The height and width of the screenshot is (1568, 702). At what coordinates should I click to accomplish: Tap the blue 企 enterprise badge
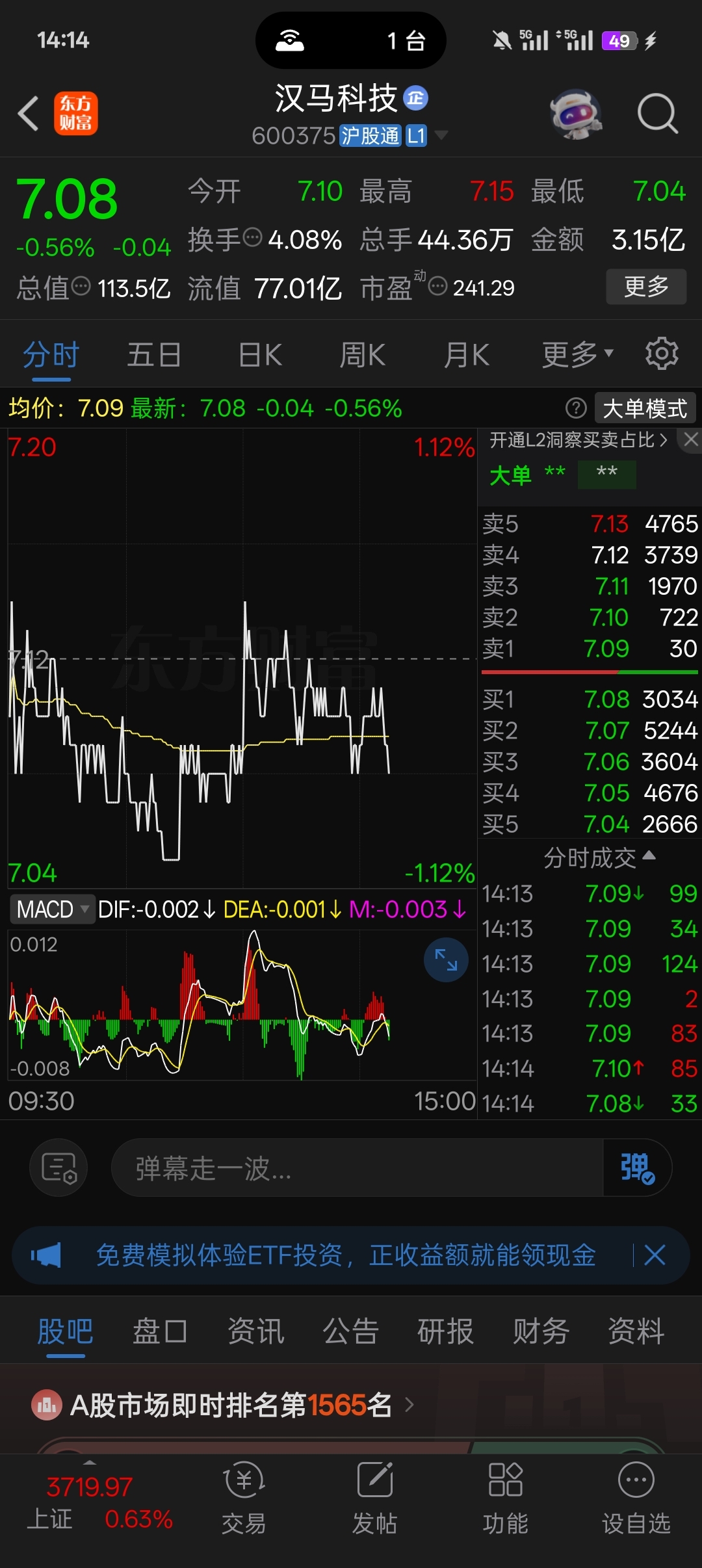coord(415,98)
